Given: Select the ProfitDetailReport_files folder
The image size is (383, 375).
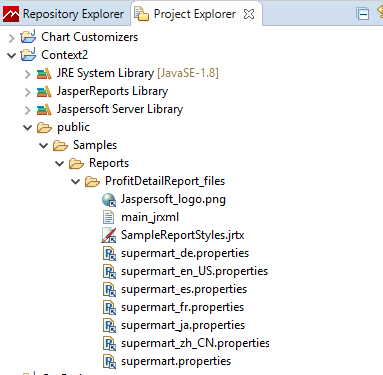Looking at the screenshot, I should (x=165, y=181).
